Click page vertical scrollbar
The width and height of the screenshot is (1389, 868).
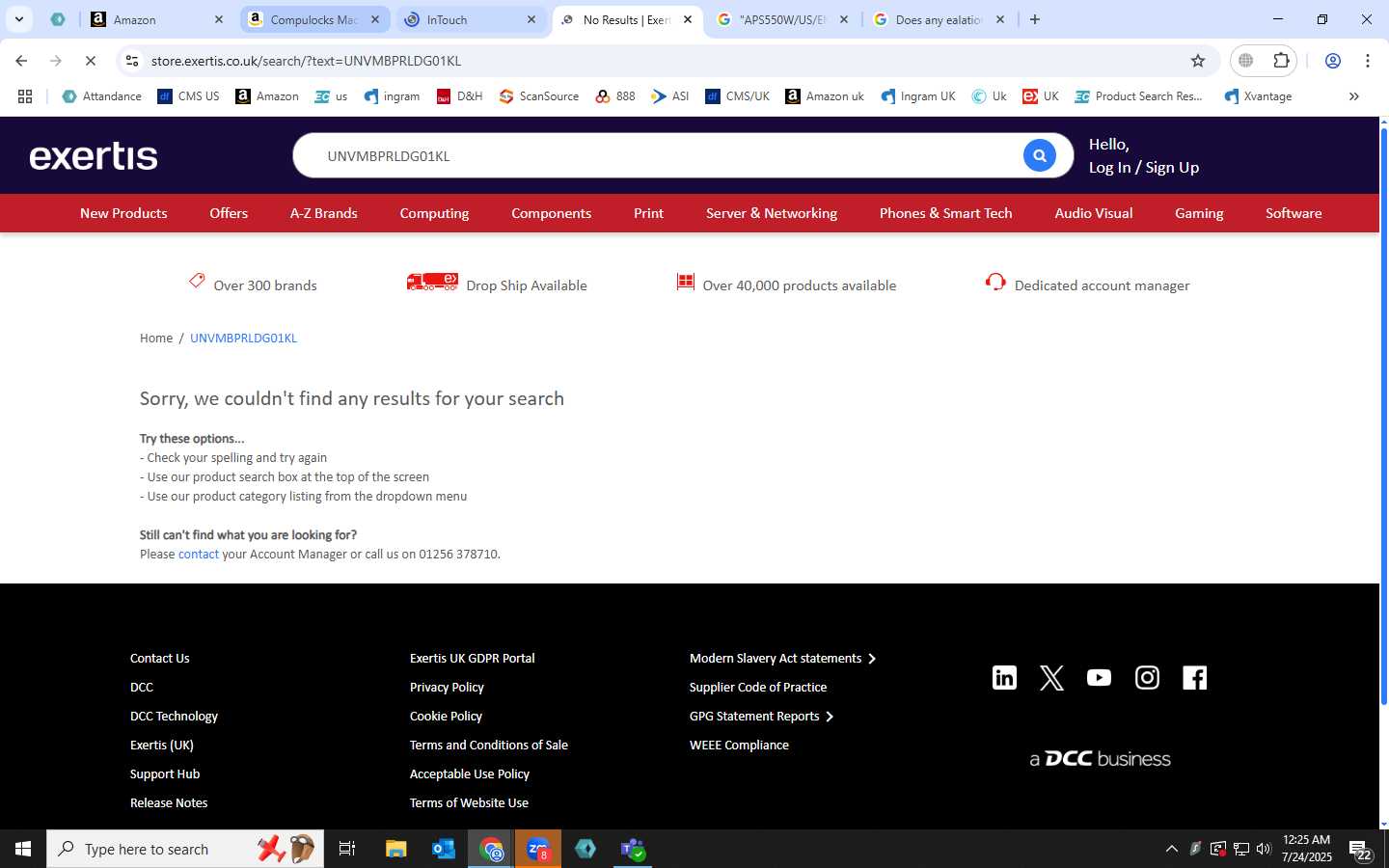1384,415
